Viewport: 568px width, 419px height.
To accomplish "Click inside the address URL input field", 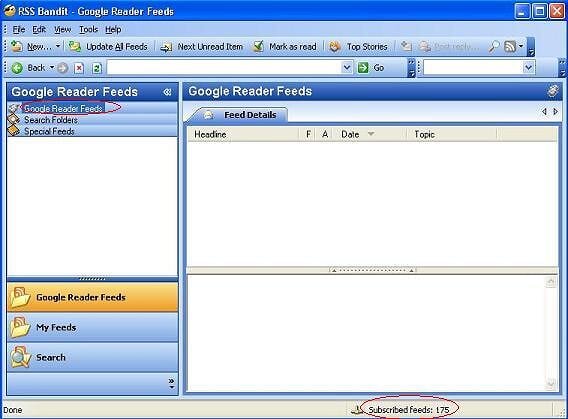I will [225, 68].
